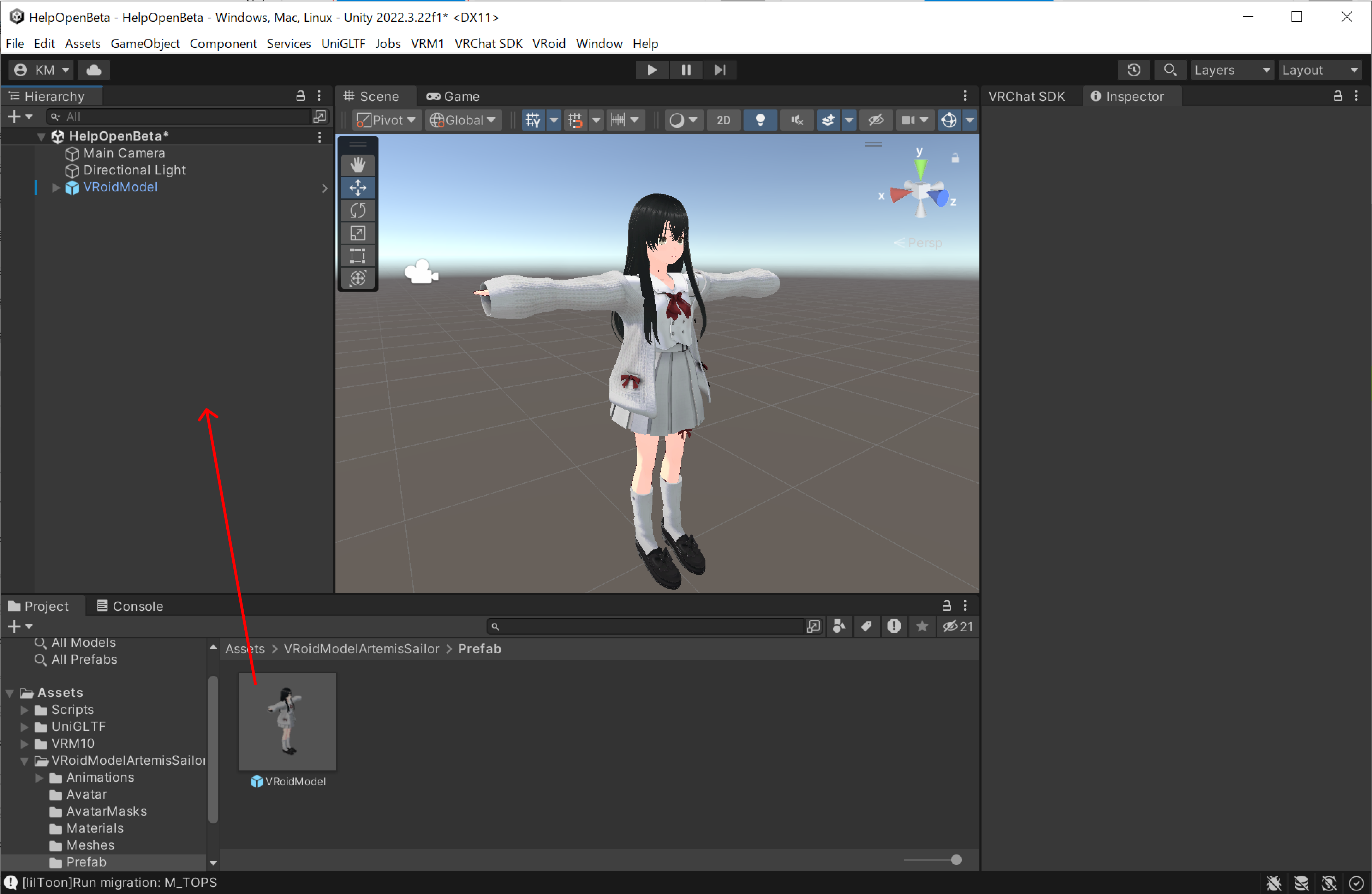Open the Global handle rotation dropdown

pyautogui.click(x=463, y=120)
